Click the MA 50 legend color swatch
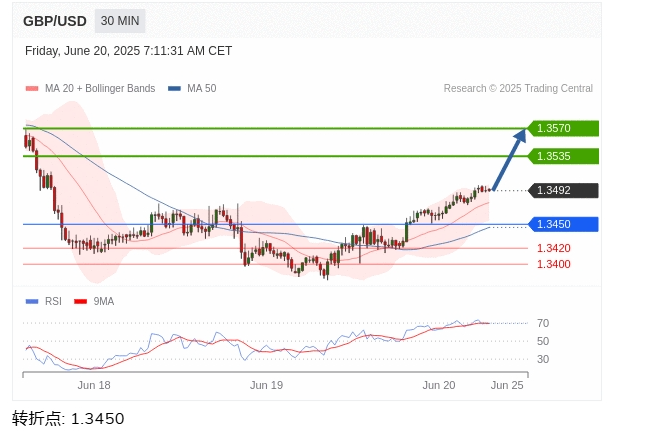Screen dimensions: 662x435 [x=174, y=89]
